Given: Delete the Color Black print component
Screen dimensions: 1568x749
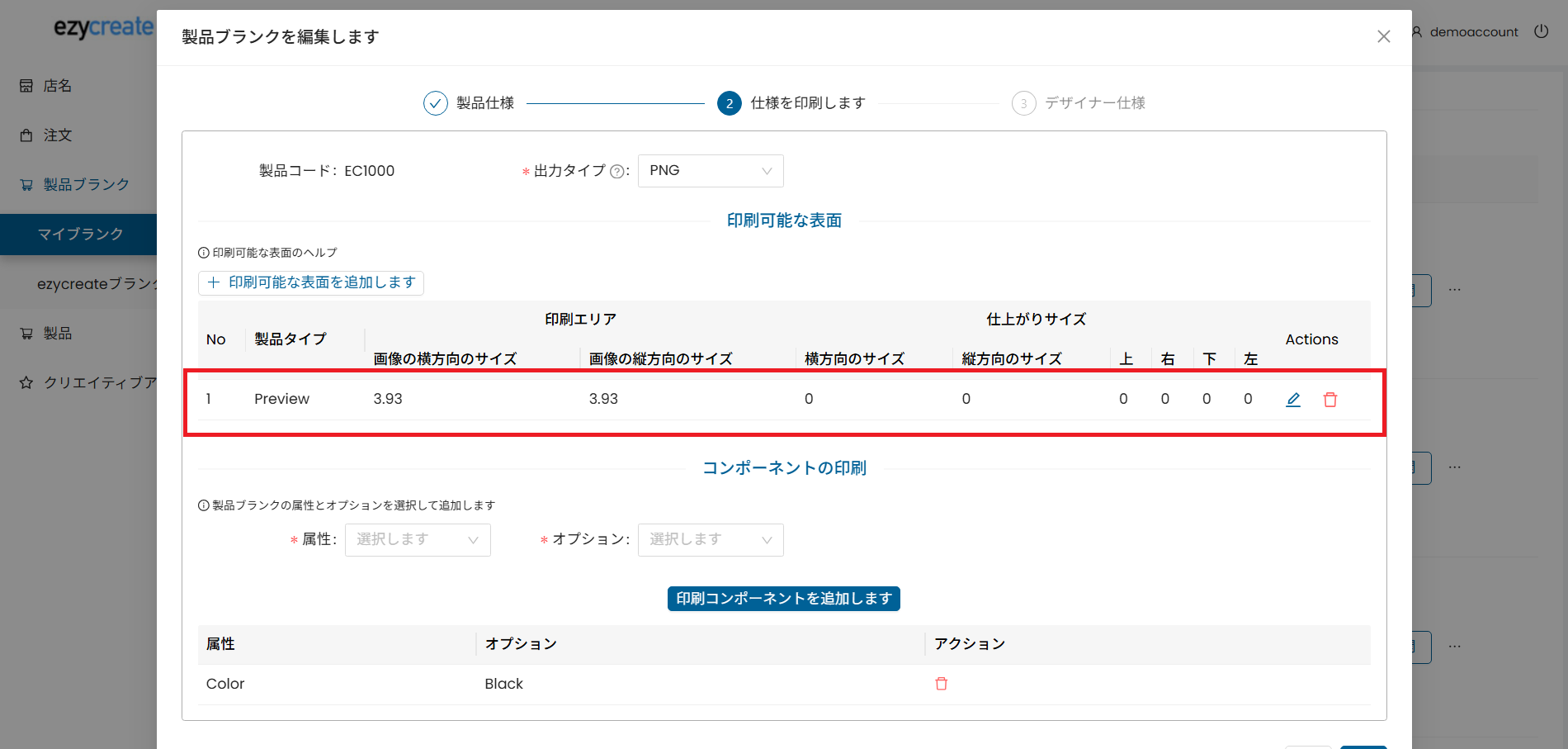Looking at the screenshot, I should tap(941, 684).
